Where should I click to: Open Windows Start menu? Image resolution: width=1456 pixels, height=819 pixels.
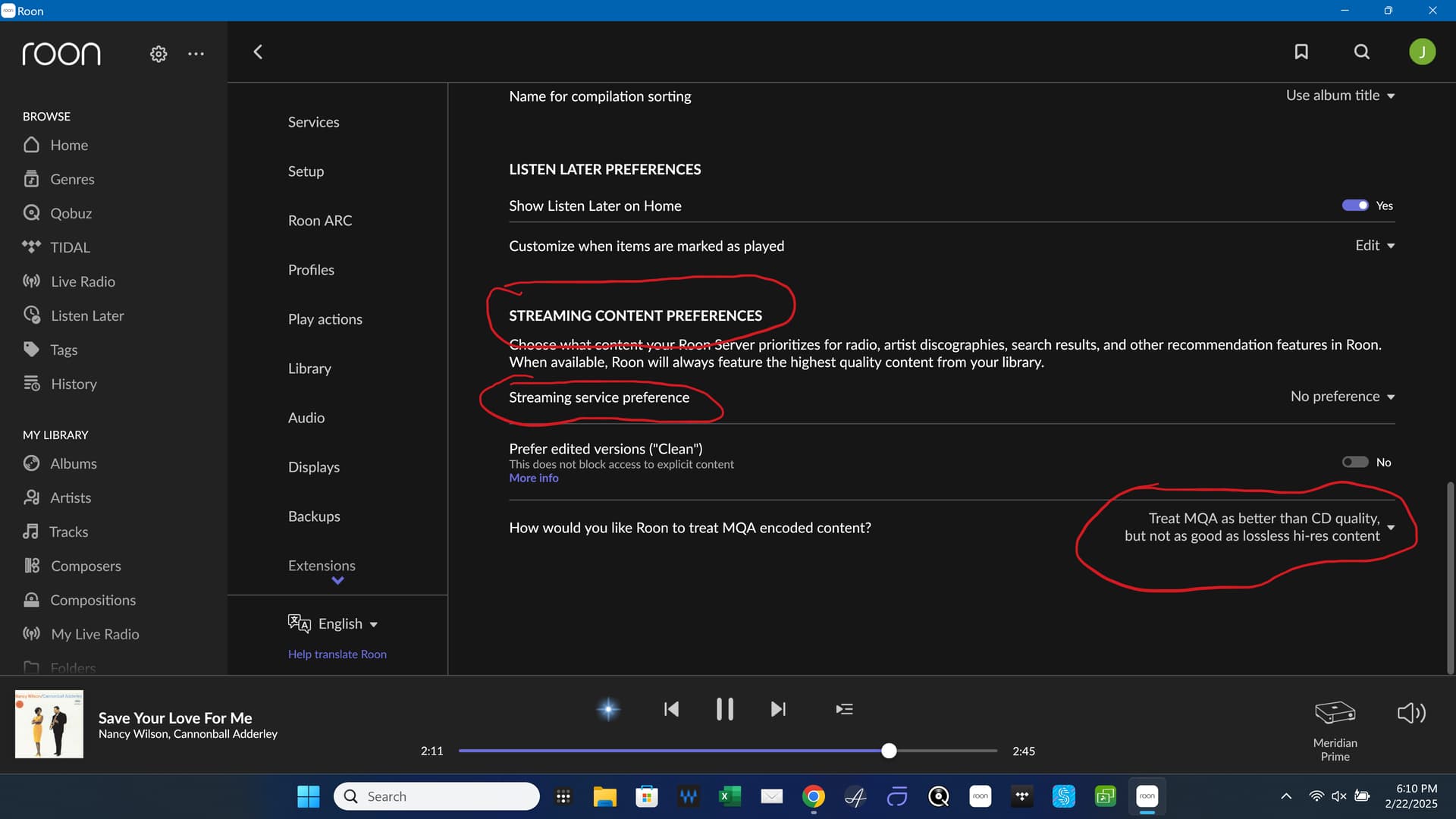coord(308,796)
